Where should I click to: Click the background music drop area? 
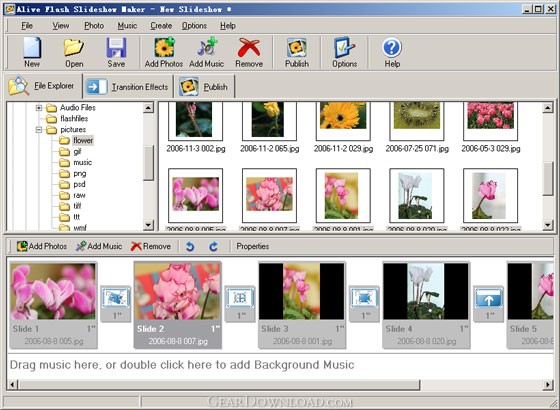(280, 365)
